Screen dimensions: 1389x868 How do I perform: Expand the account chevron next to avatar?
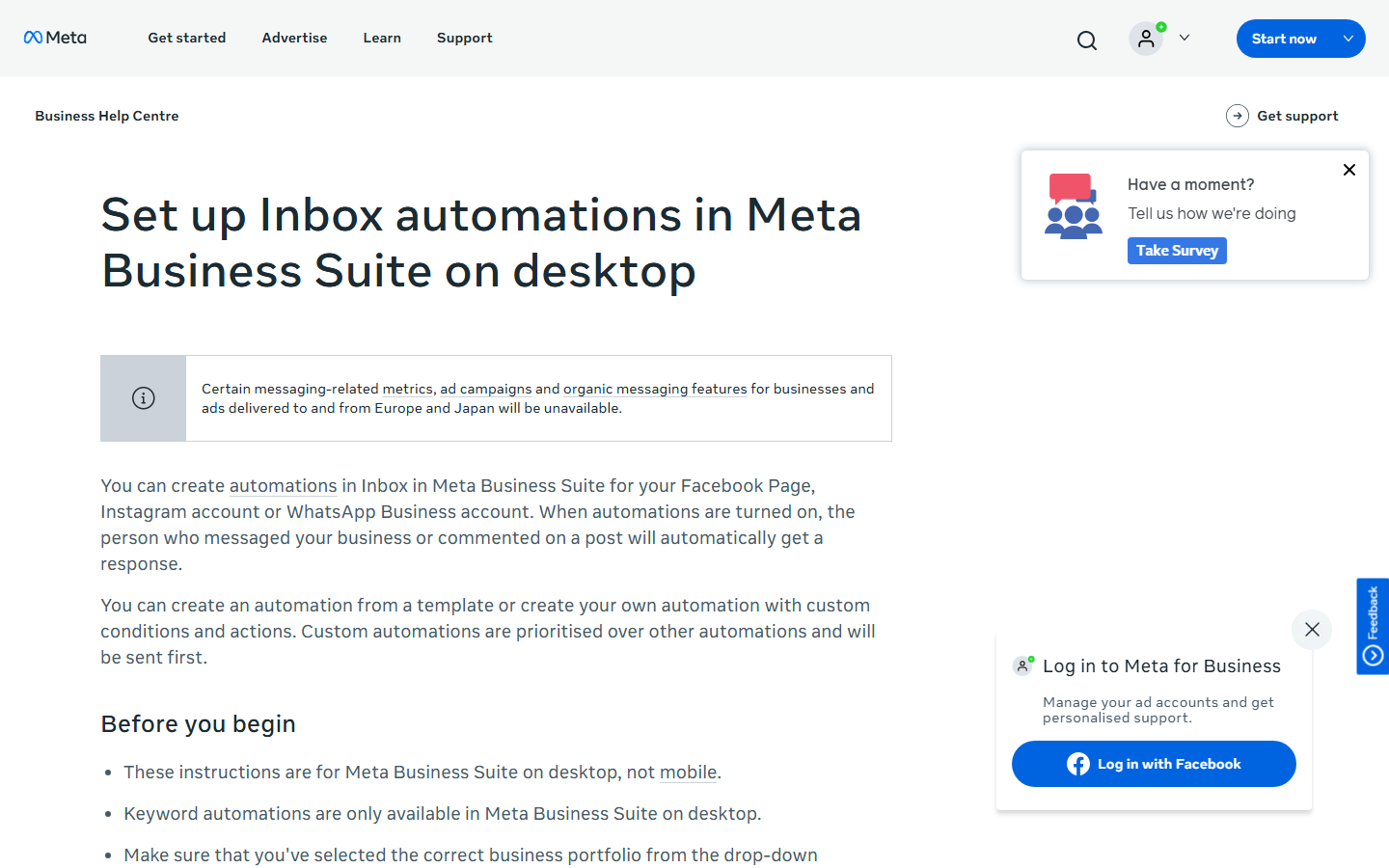point(1185,38)
